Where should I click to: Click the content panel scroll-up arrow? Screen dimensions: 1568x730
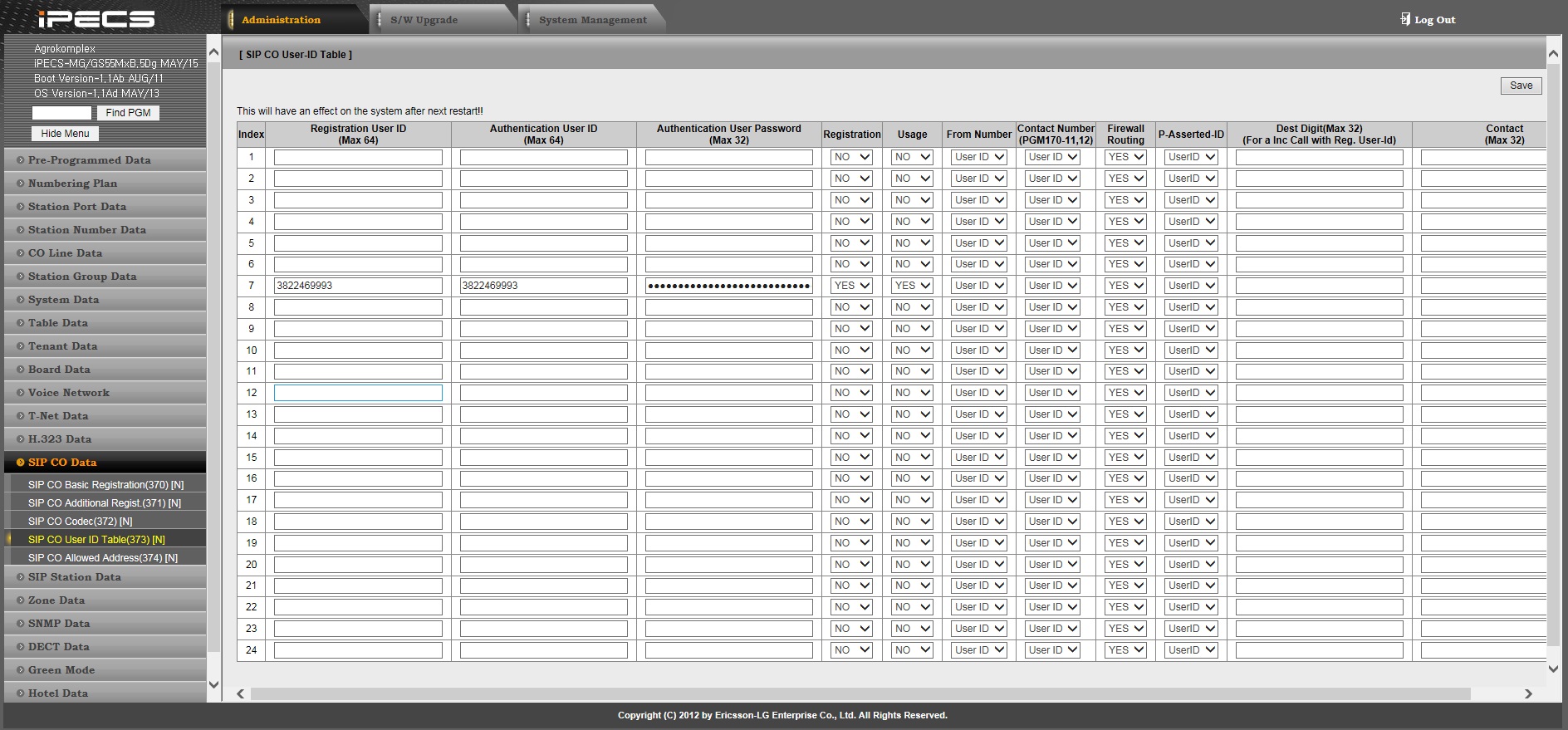tap(1553, 54)
